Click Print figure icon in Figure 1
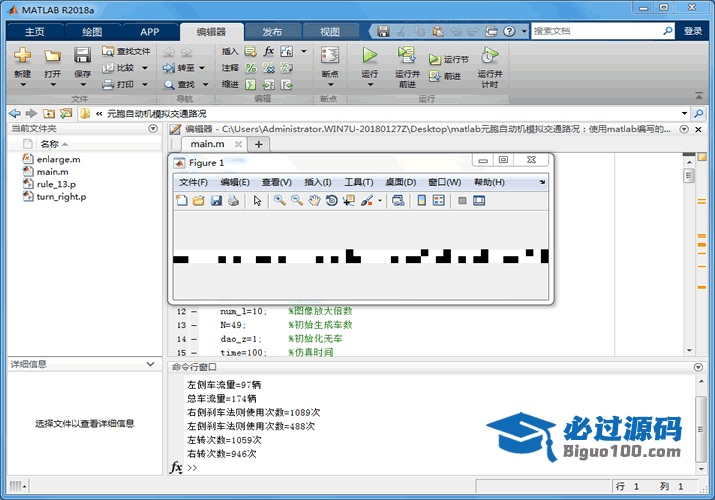The height and width of the screenshot is (500, 715). click(233, 201)
